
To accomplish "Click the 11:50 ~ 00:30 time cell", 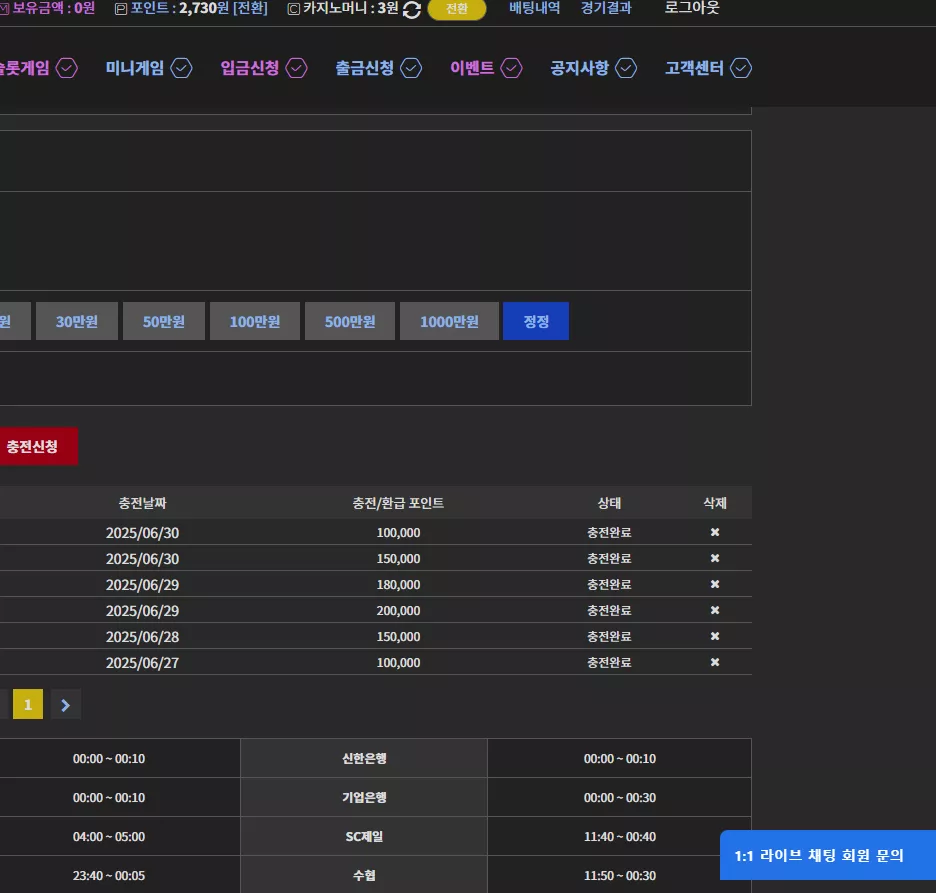I will tap(620, 875).
